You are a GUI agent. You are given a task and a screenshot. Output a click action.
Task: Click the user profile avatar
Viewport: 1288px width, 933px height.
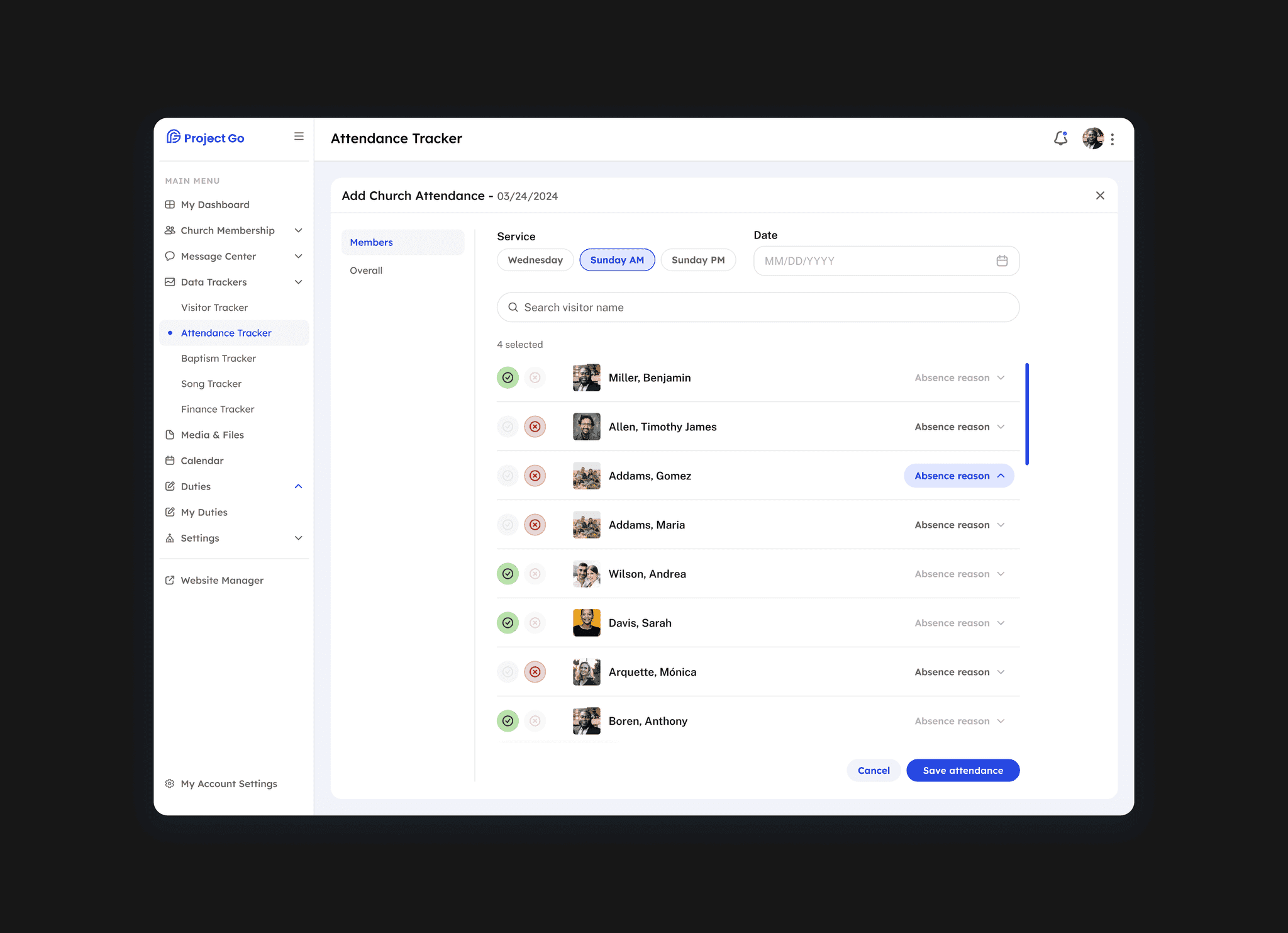click(x=1093, y=138)
